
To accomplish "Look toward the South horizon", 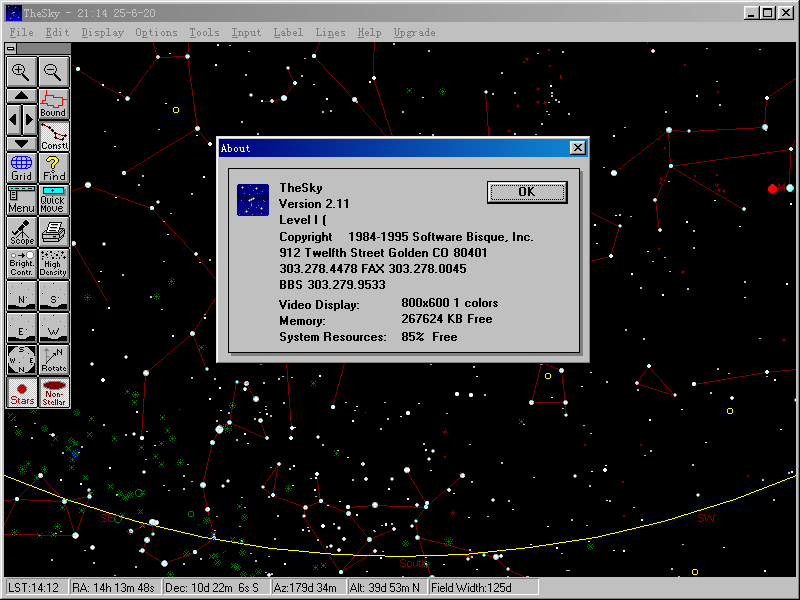I will 54,296.
